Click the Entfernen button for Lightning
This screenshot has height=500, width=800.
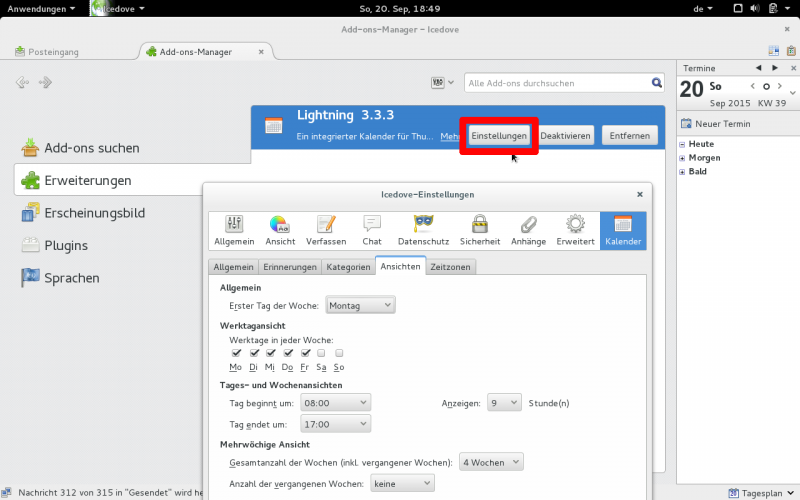[x=629, y=135]
